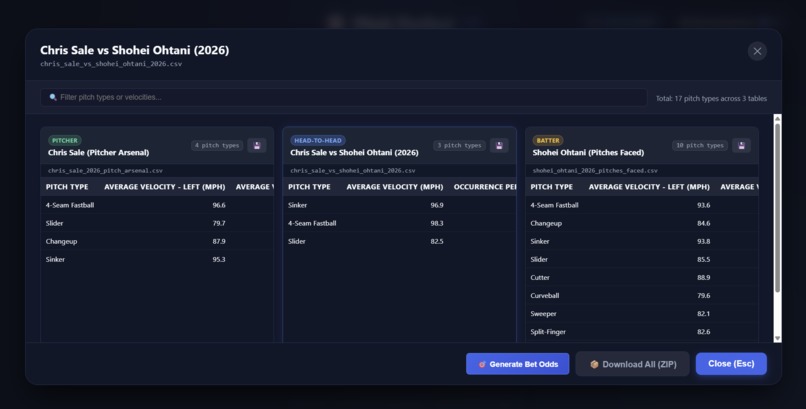Click the 96.9 velocity value
Image resolution: width=806 pixels, height=409 pixels.
point(437,205)
